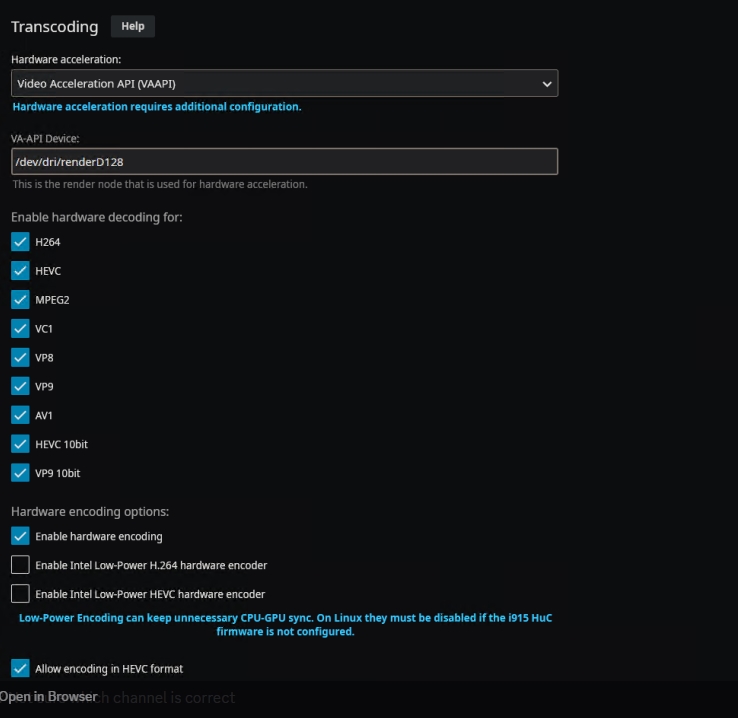
Task: Open the Hardware acceleration dropdown
Action: tap(284, 84)
